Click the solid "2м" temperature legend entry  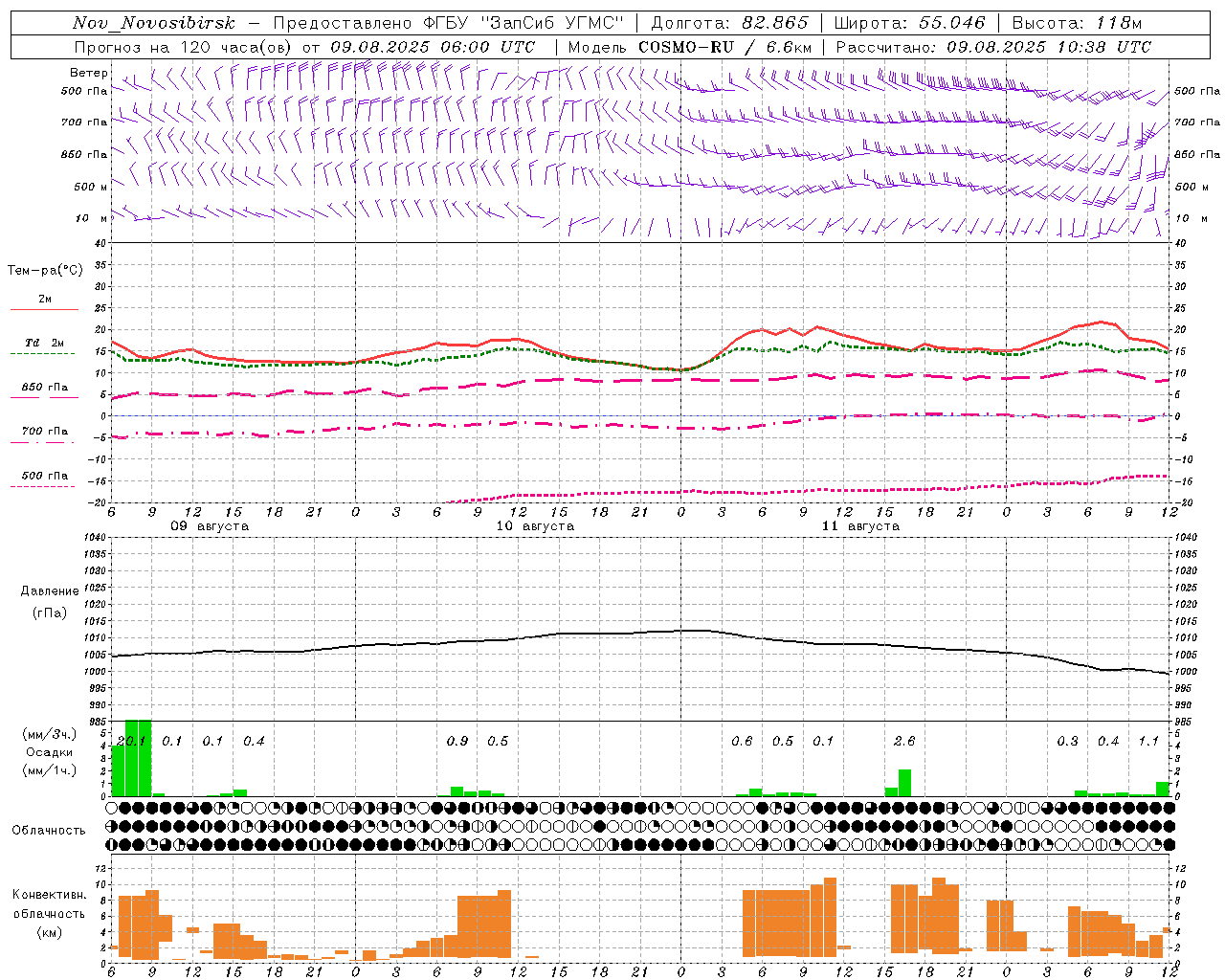[x=45, y=299]
